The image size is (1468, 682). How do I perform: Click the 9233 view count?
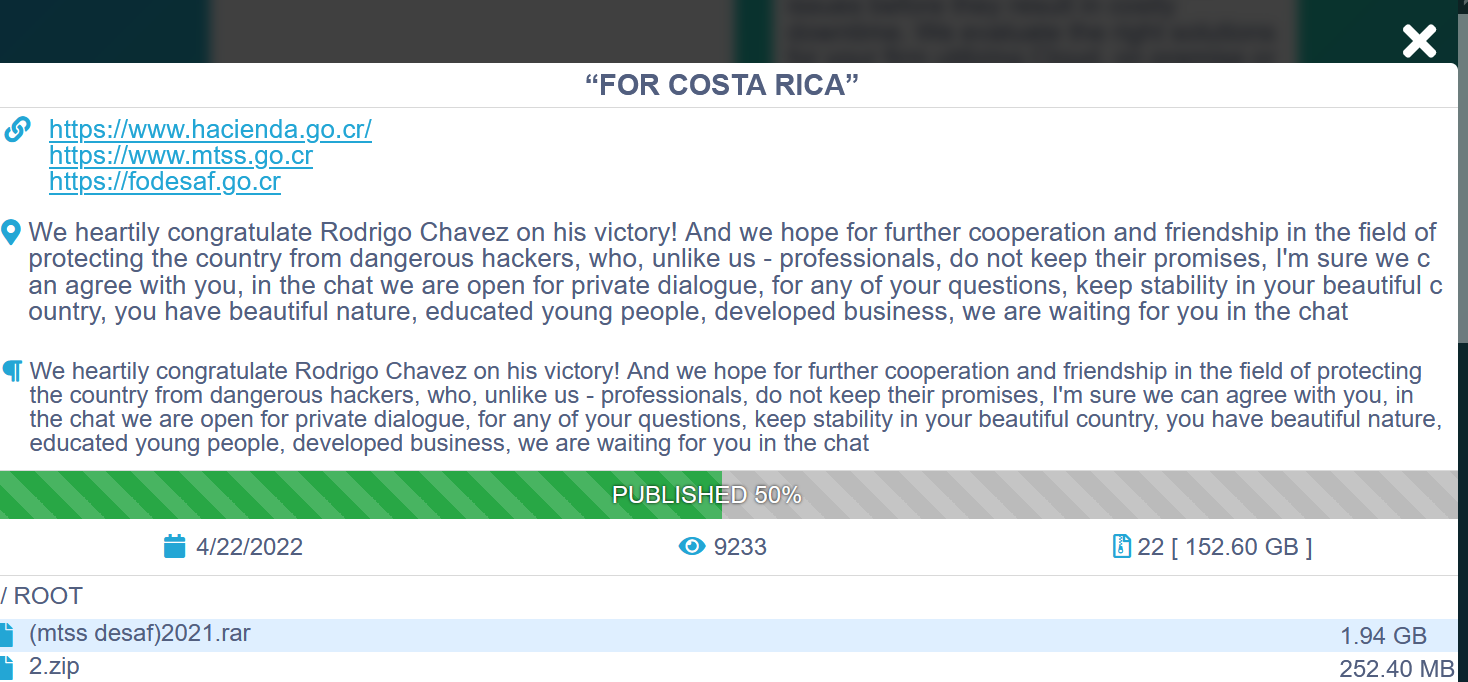click(x=740, y=547)
